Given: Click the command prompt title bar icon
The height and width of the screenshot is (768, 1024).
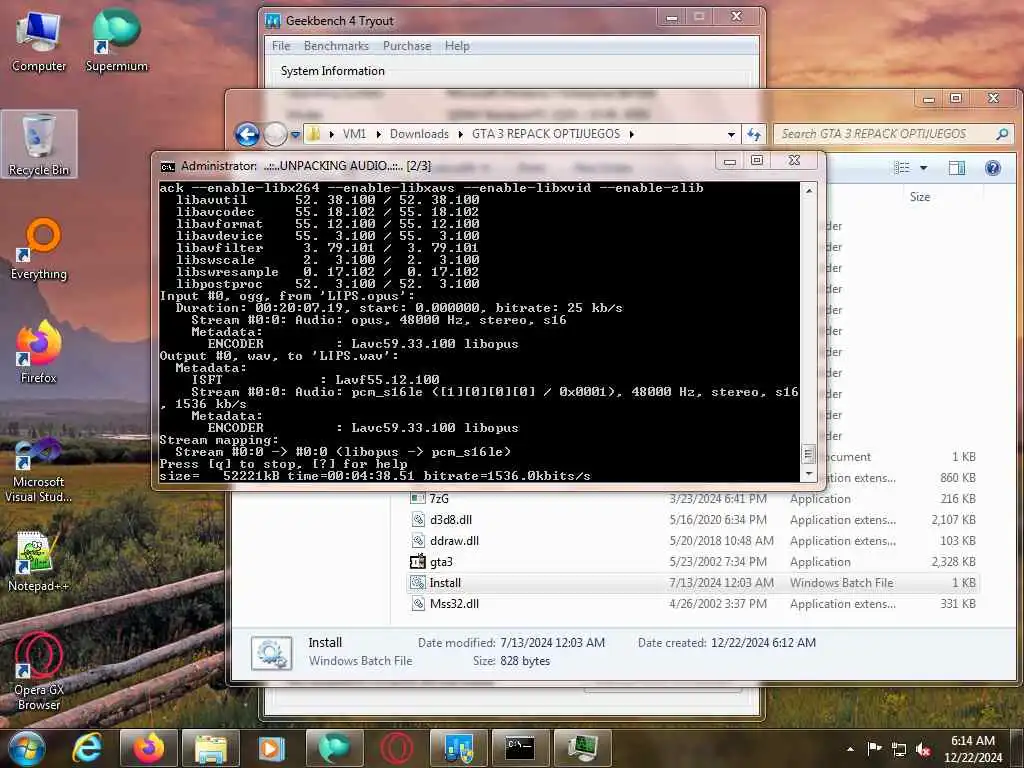Looking at the screenshot, I should click(168, 167).
